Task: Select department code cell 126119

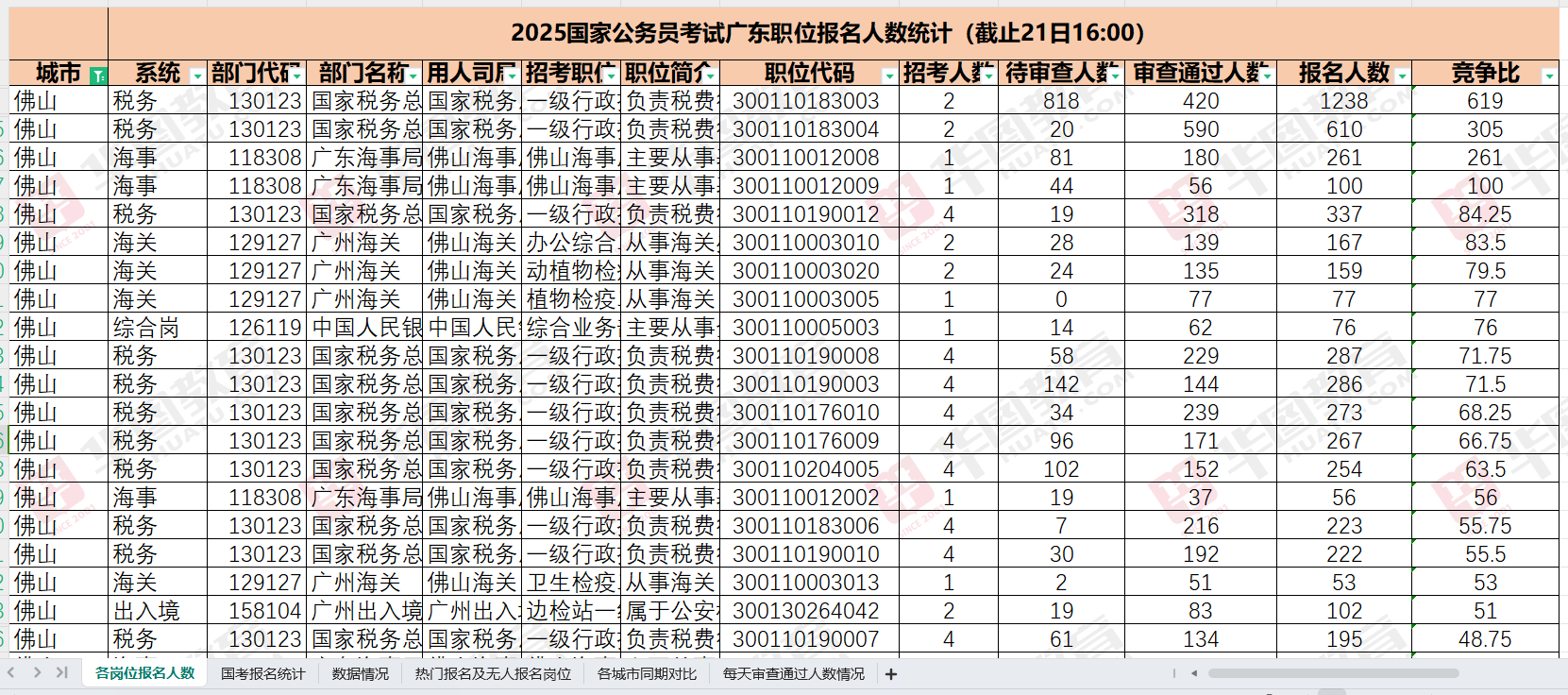Action: click(x=257, y=328)
